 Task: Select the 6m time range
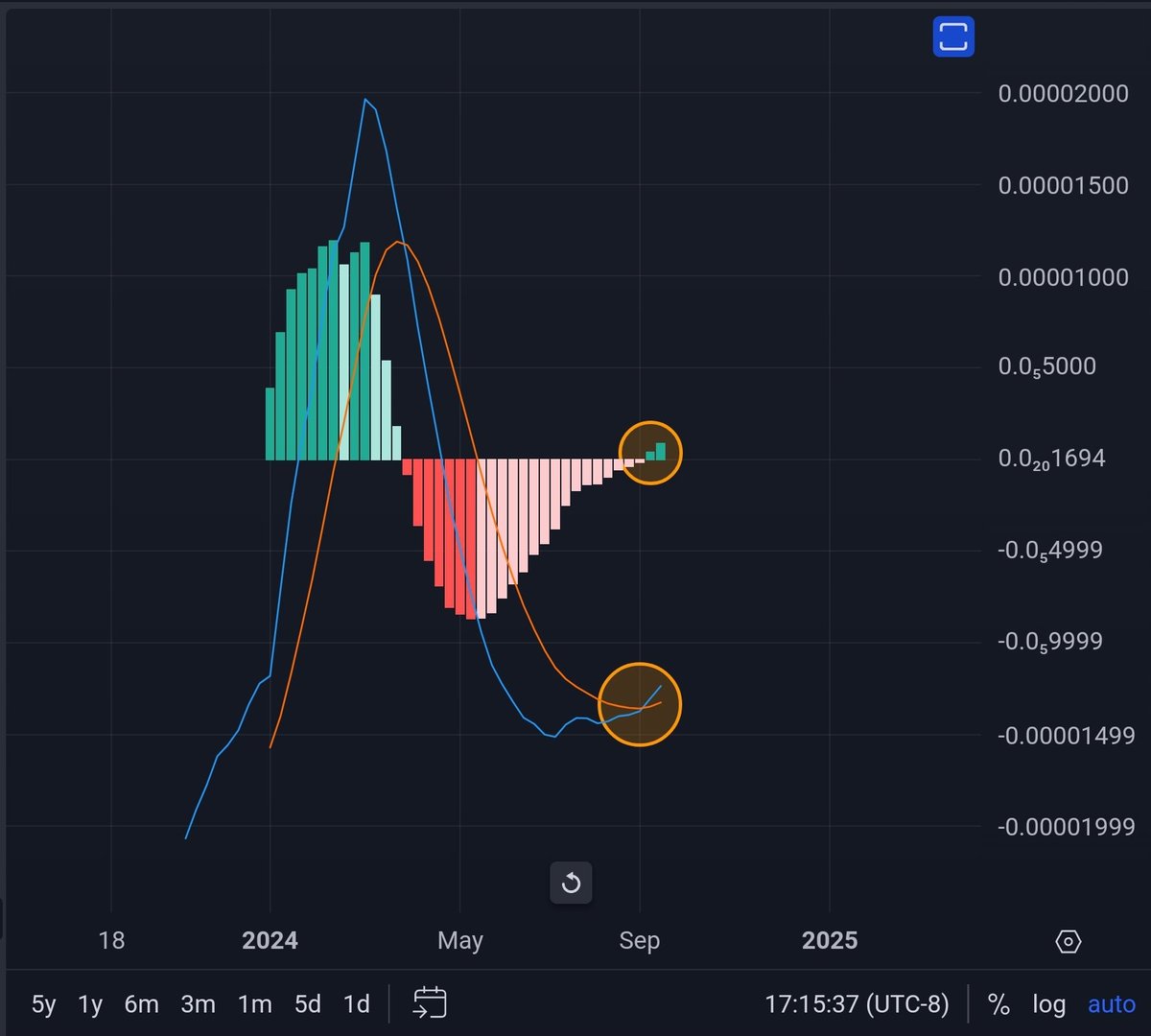[x=141, y=1004]
